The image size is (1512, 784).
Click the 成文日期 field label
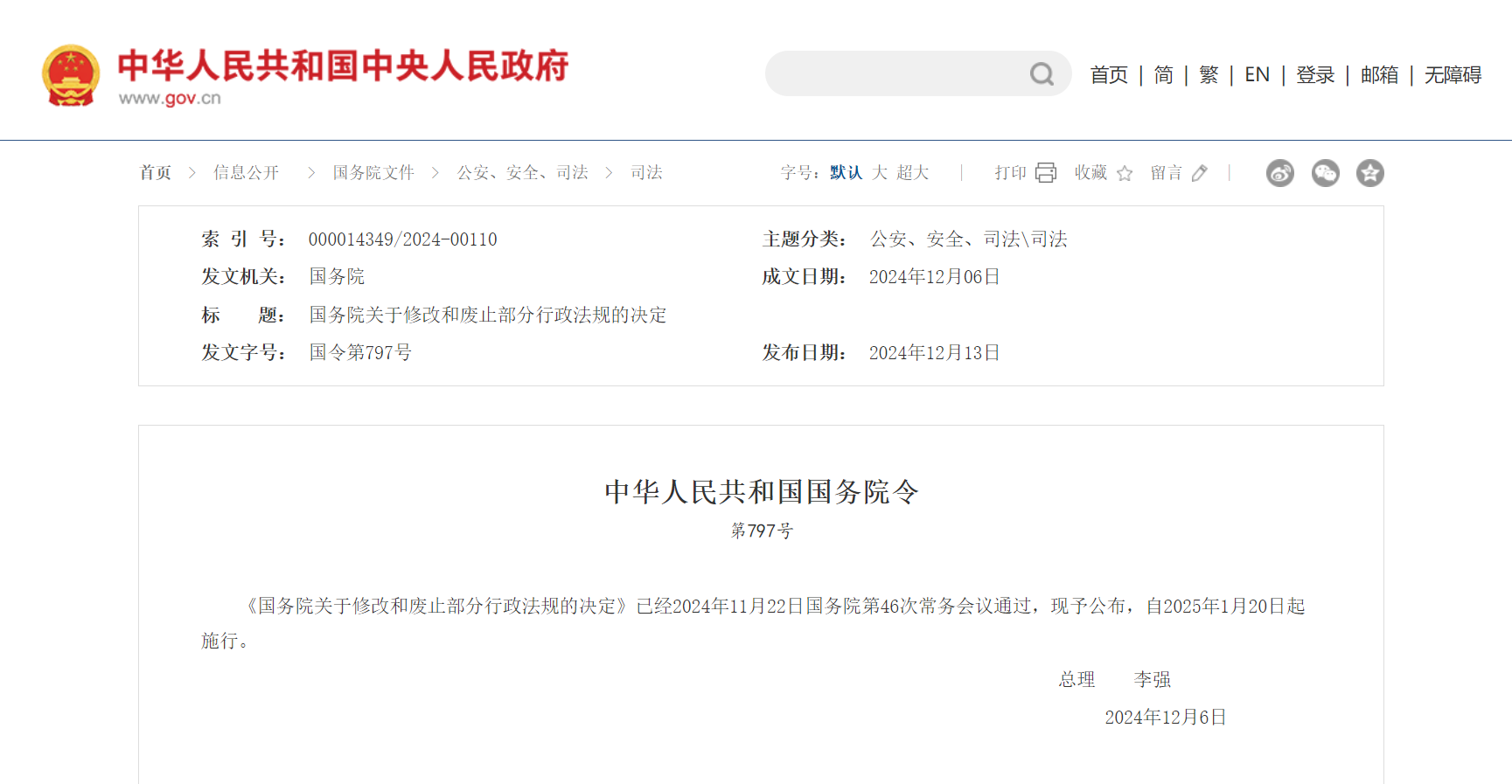804,277
